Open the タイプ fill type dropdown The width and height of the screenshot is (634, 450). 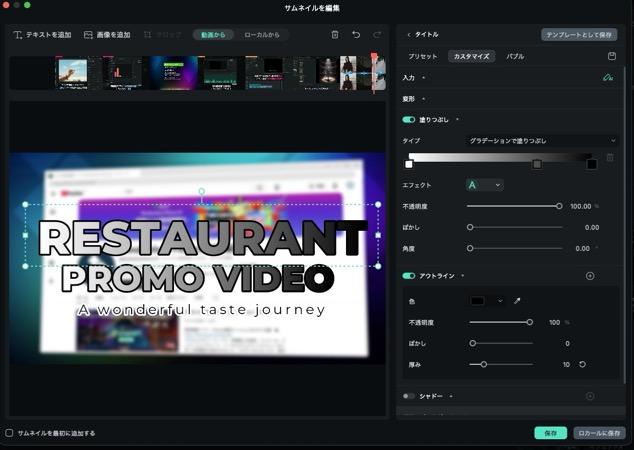(x=542, y=141)
